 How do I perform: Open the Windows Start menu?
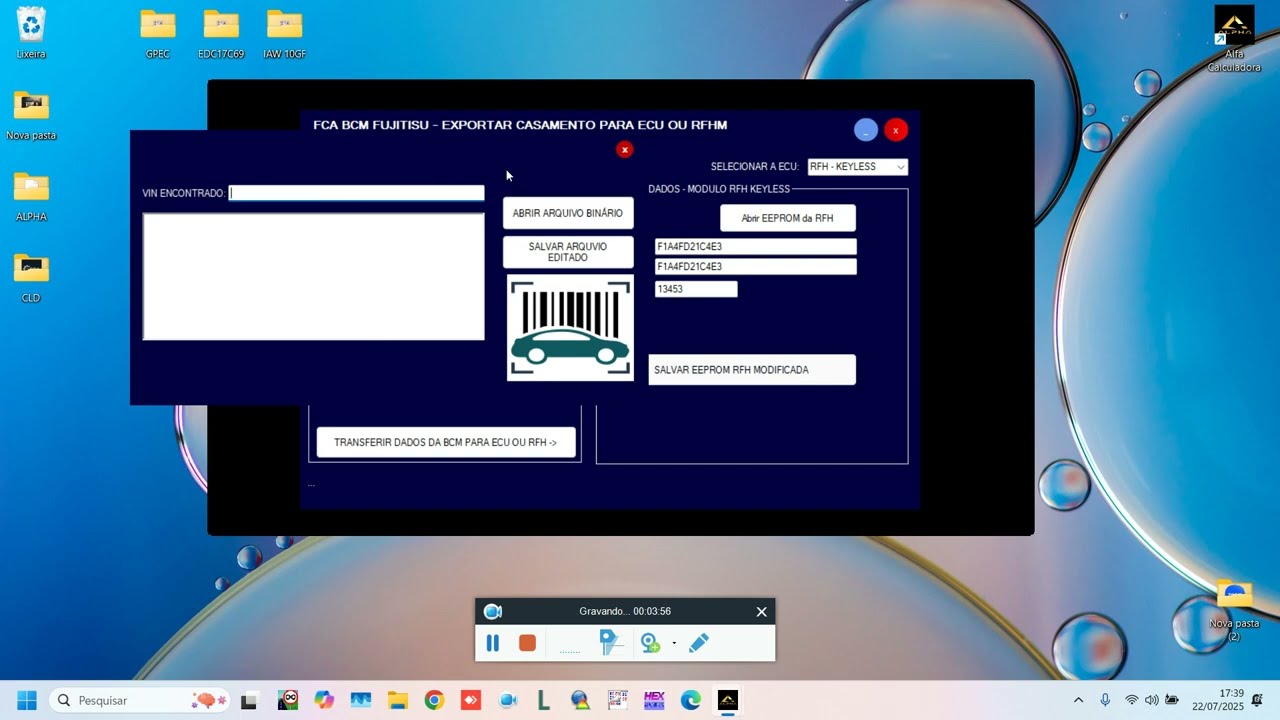point(27,700)
